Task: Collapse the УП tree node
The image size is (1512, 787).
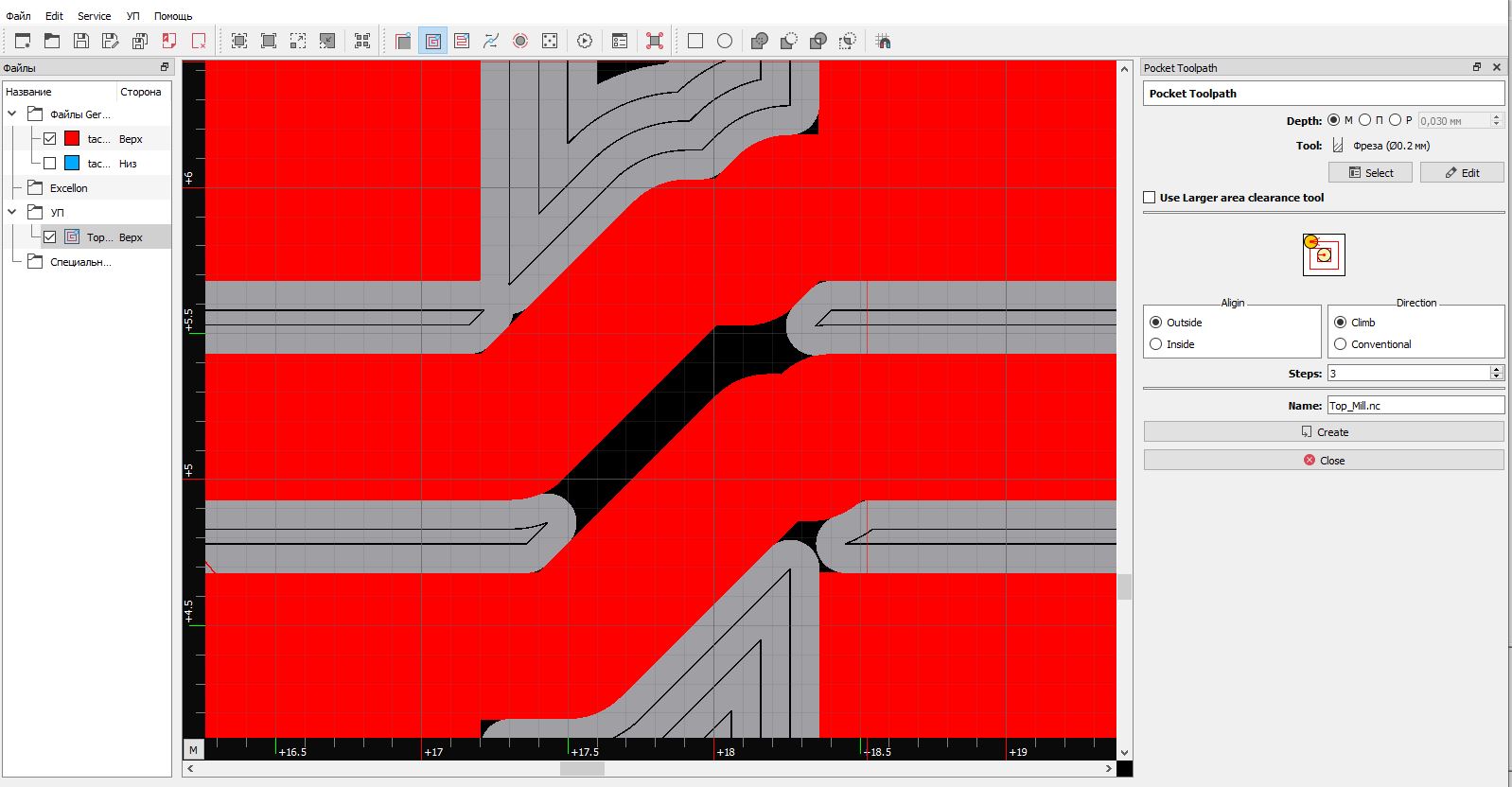Action: pyautogui.click(x=12, y=213)
